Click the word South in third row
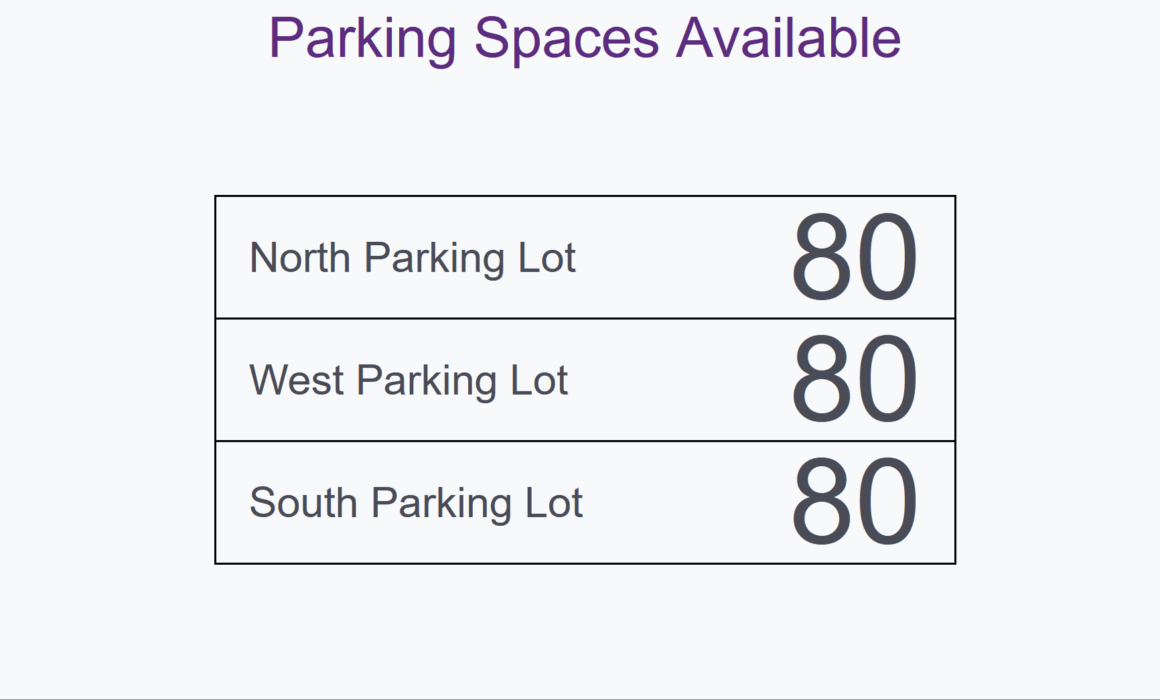This screenshot has height=700, width=1160. pos(303,503)
